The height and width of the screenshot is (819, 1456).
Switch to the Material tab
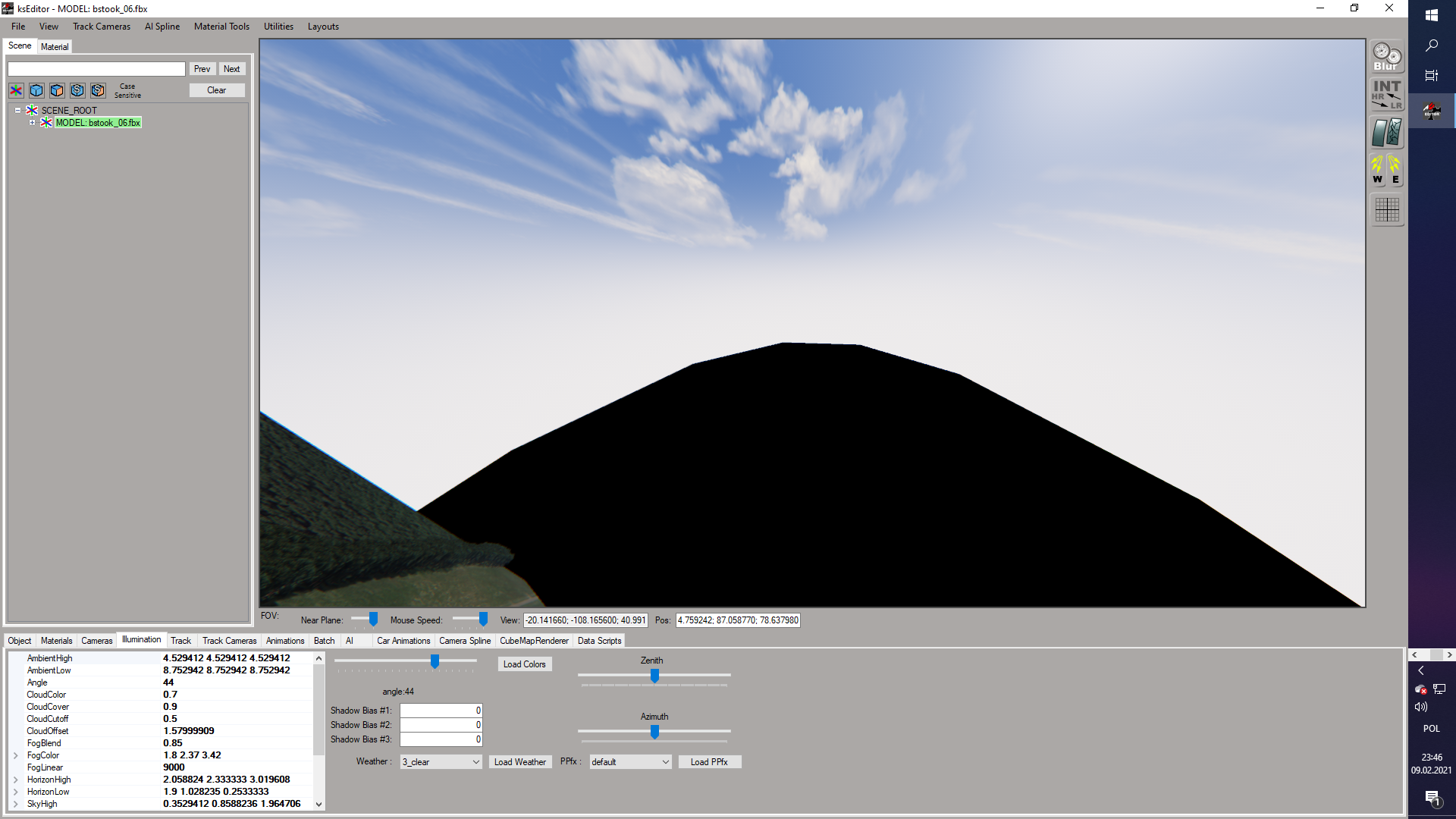coord(55,46)
